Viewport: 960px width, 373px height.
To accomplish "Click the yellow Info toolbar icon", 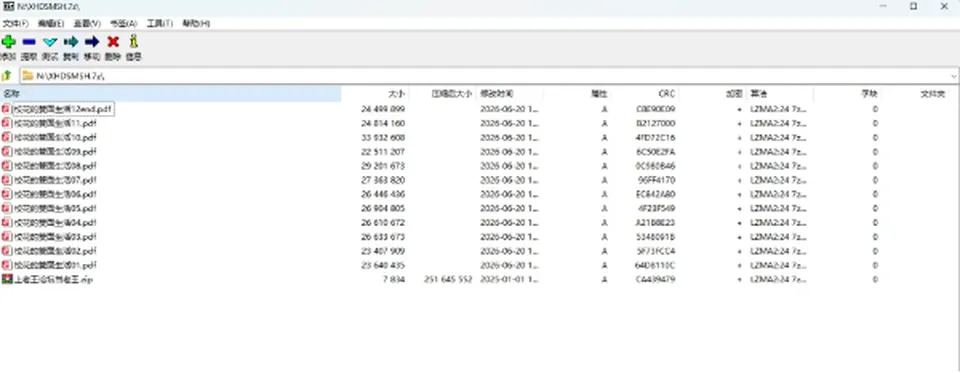I will [133, 42].
